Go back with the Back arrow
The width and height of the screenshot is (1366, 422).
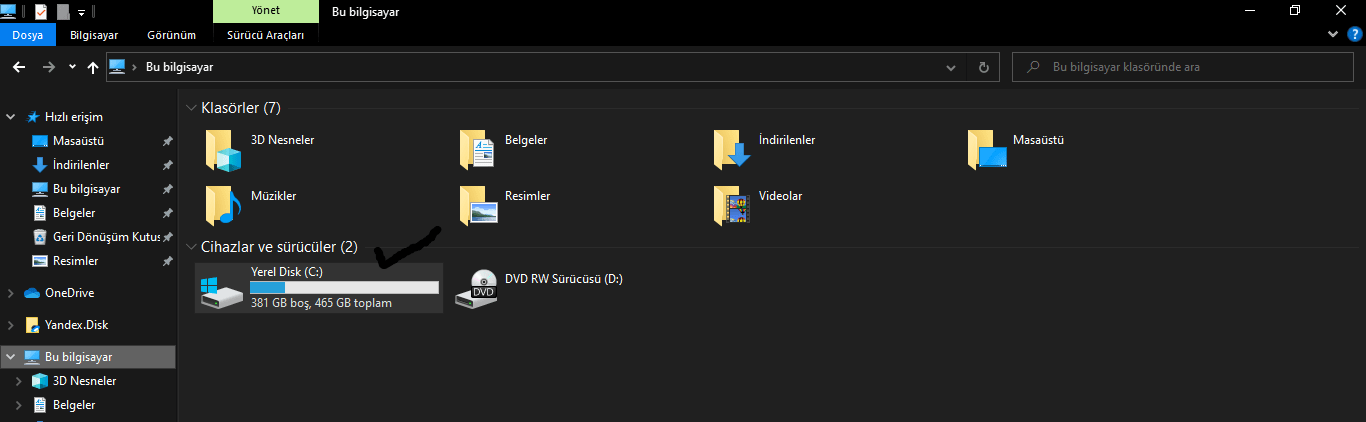tap(18, 67)
